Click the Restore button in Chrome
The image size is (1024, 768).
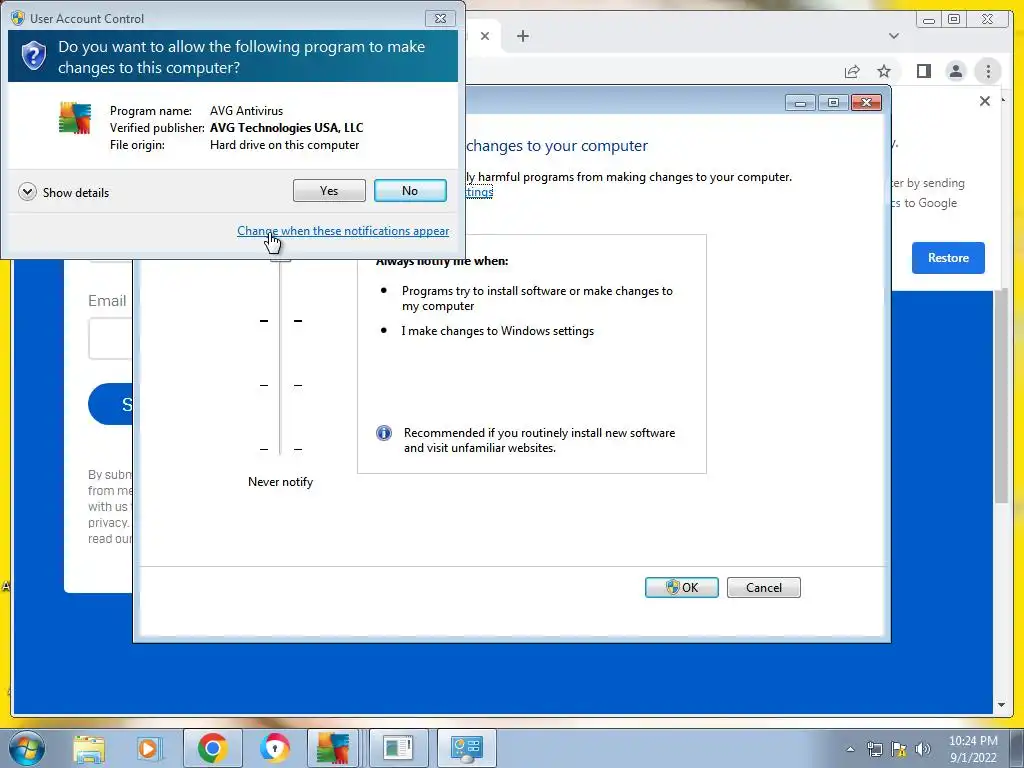click(x=948, y=257)
